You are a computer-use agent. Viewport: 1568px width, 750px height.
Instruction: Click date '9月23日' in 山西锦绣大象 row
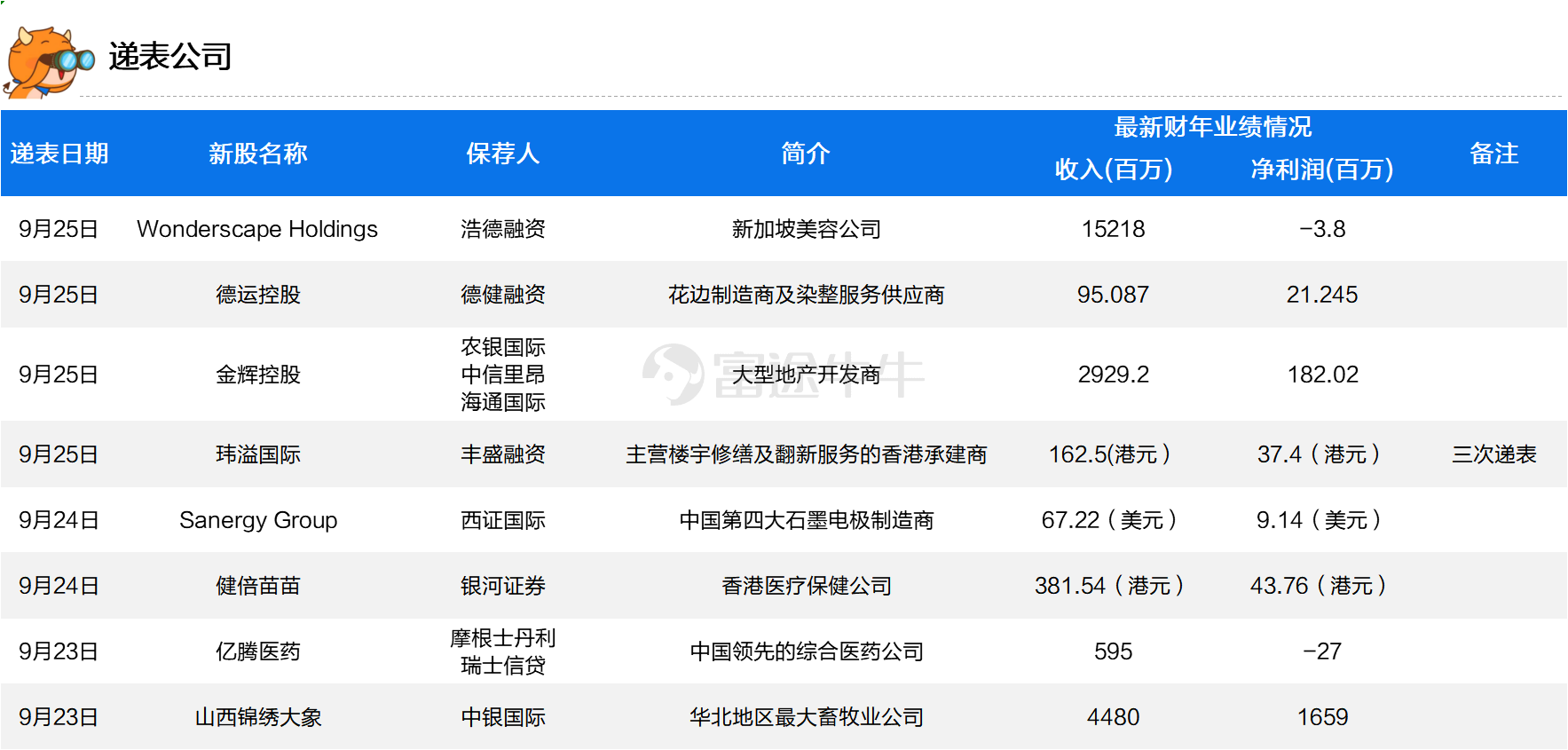coord(59,717)
